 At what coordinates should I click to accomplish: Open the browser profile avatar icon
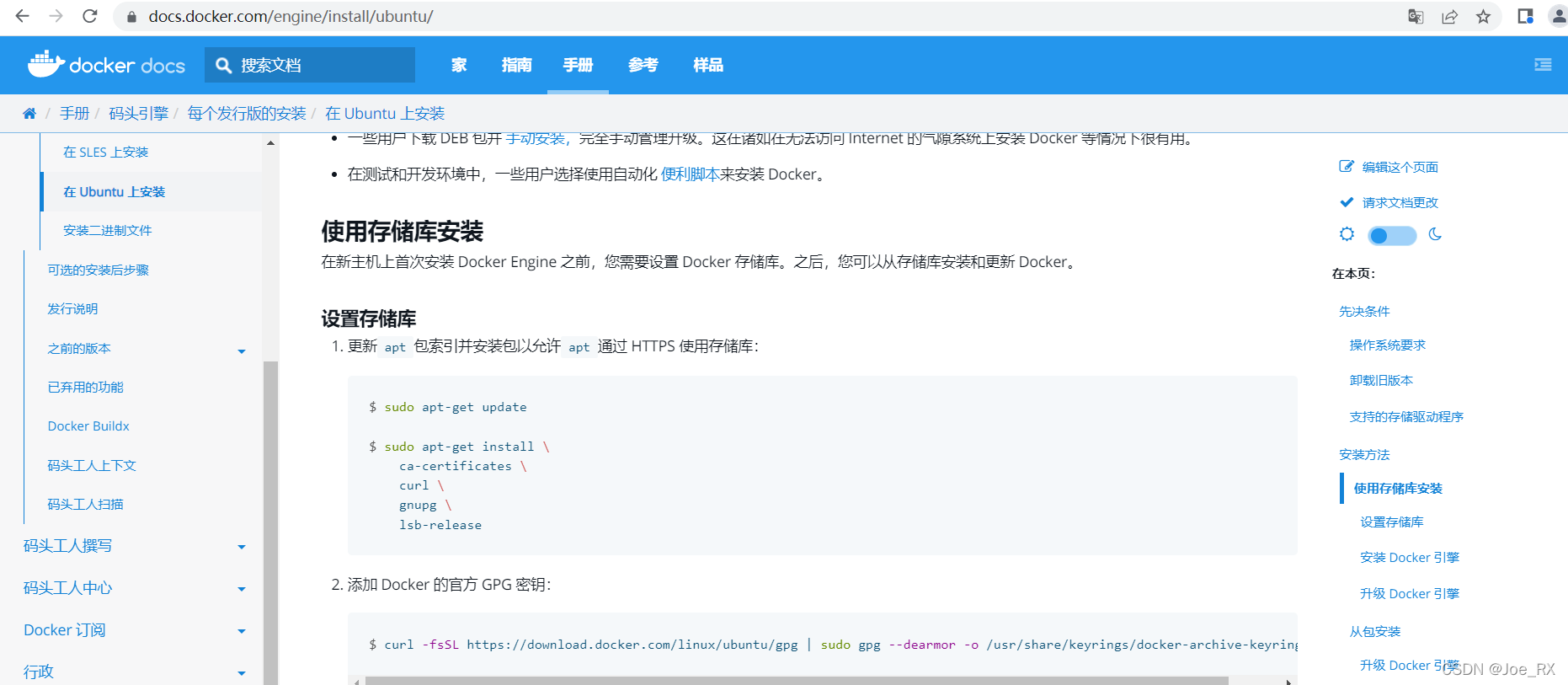click(x=1558, y=17)
